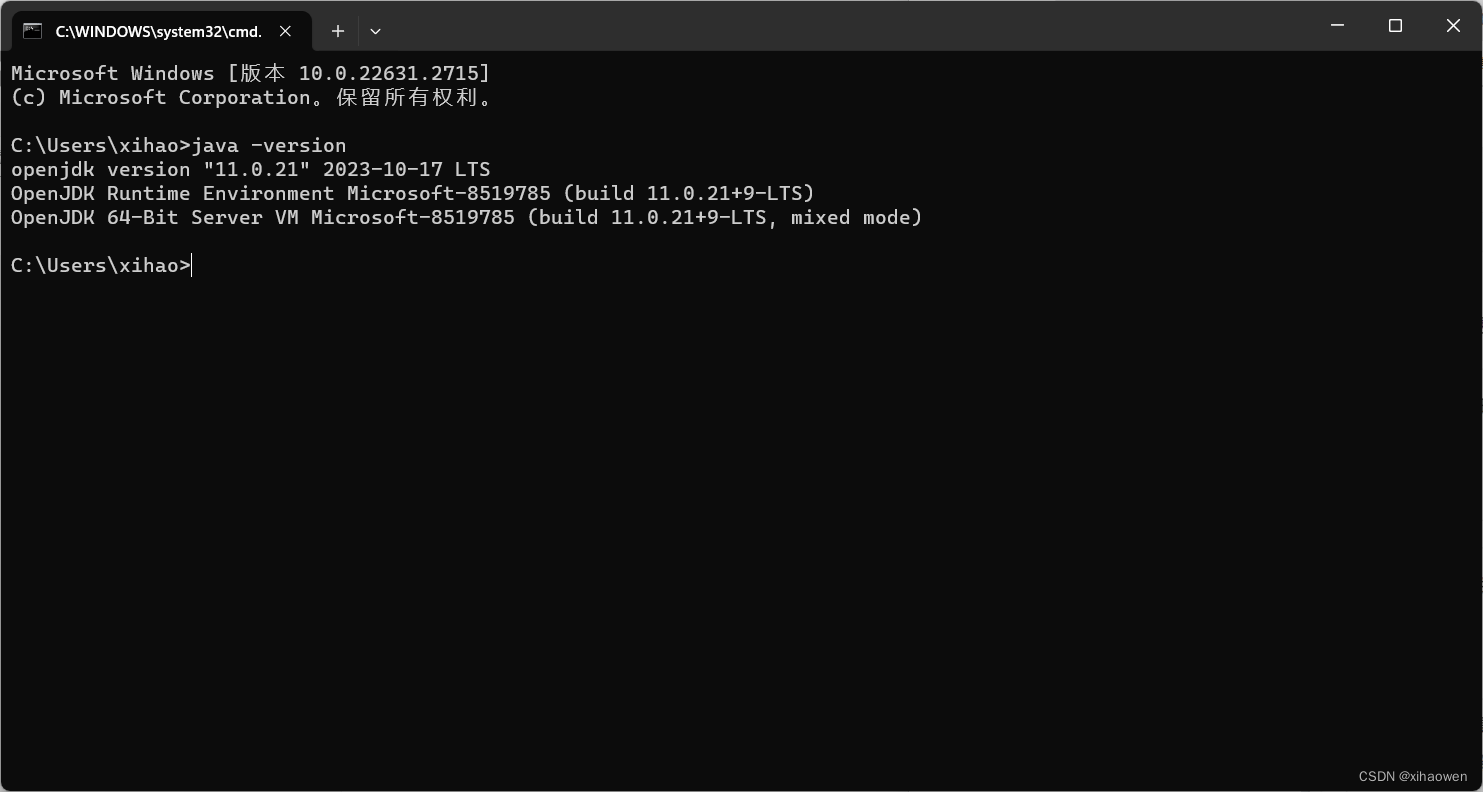Open the tab dropdown menu chevron

(375, 31)
